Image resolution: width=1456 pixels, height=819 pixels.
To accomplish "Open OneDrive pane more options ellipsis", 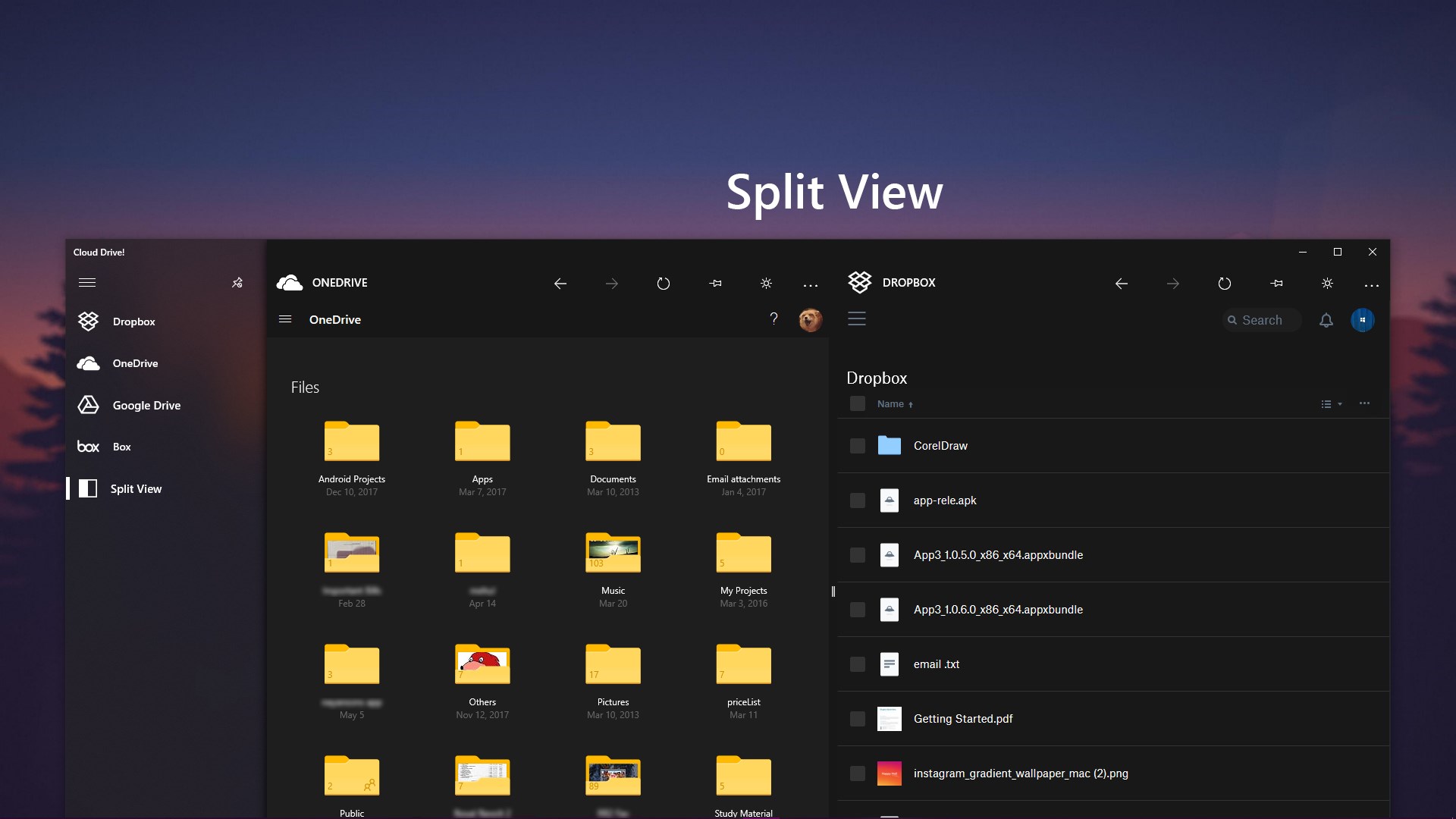I will [x=810, y=284].
